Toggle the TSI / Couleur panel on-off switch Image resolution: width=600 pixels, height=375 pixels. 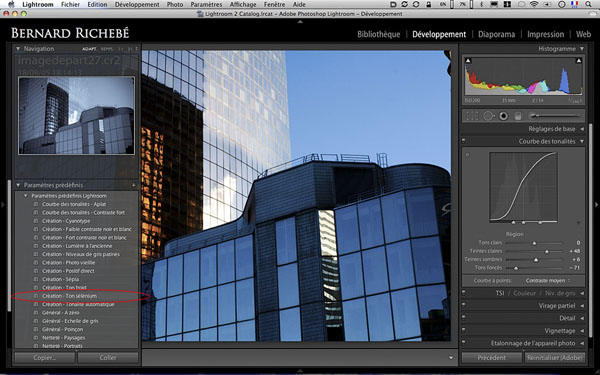click(x=463, y=293)
